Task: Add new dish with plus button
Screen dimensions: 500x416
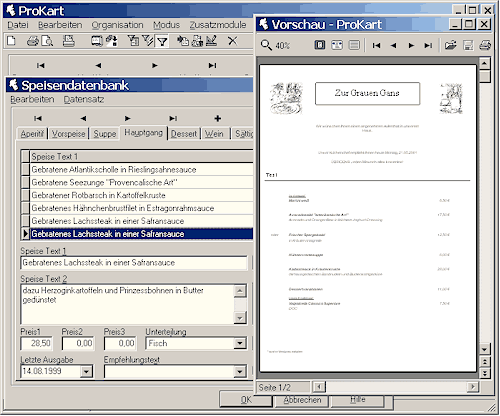Action: (x=218, y=118)
